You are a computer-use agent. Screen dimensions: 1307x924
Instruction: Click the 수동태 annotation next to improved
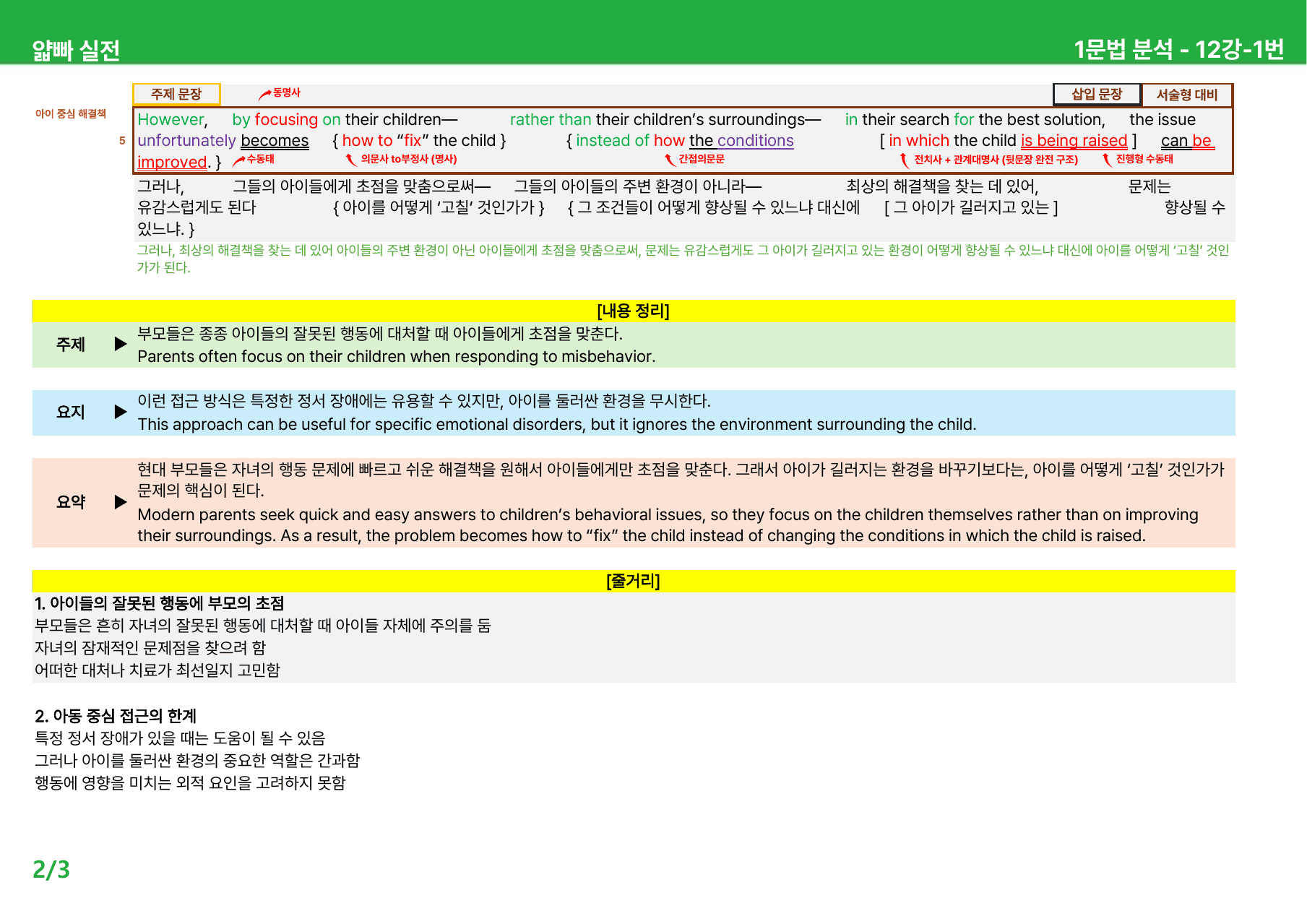260,159
